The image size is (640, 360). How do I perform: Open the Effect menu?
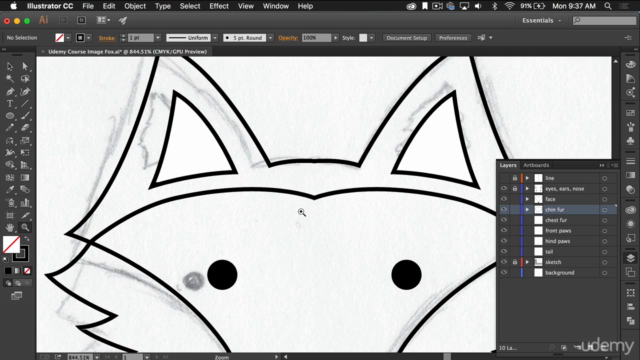point(219,6)
